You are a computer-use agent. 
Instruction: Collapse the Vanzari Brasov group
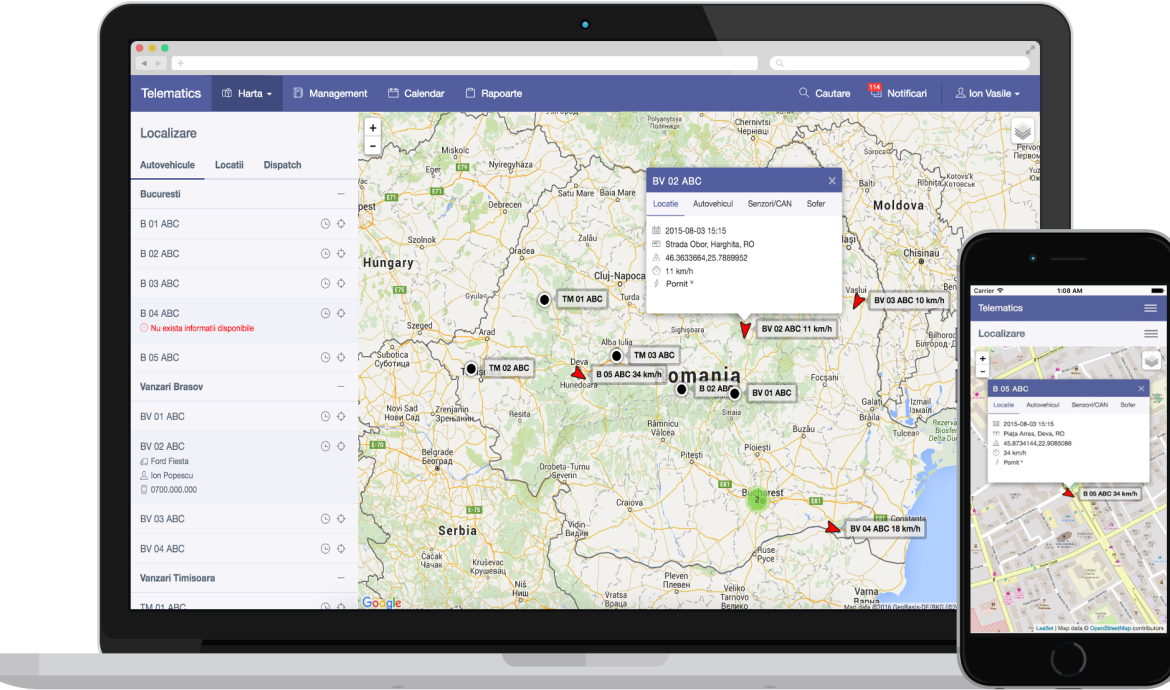pyautogui.click(x=341, y=386)
